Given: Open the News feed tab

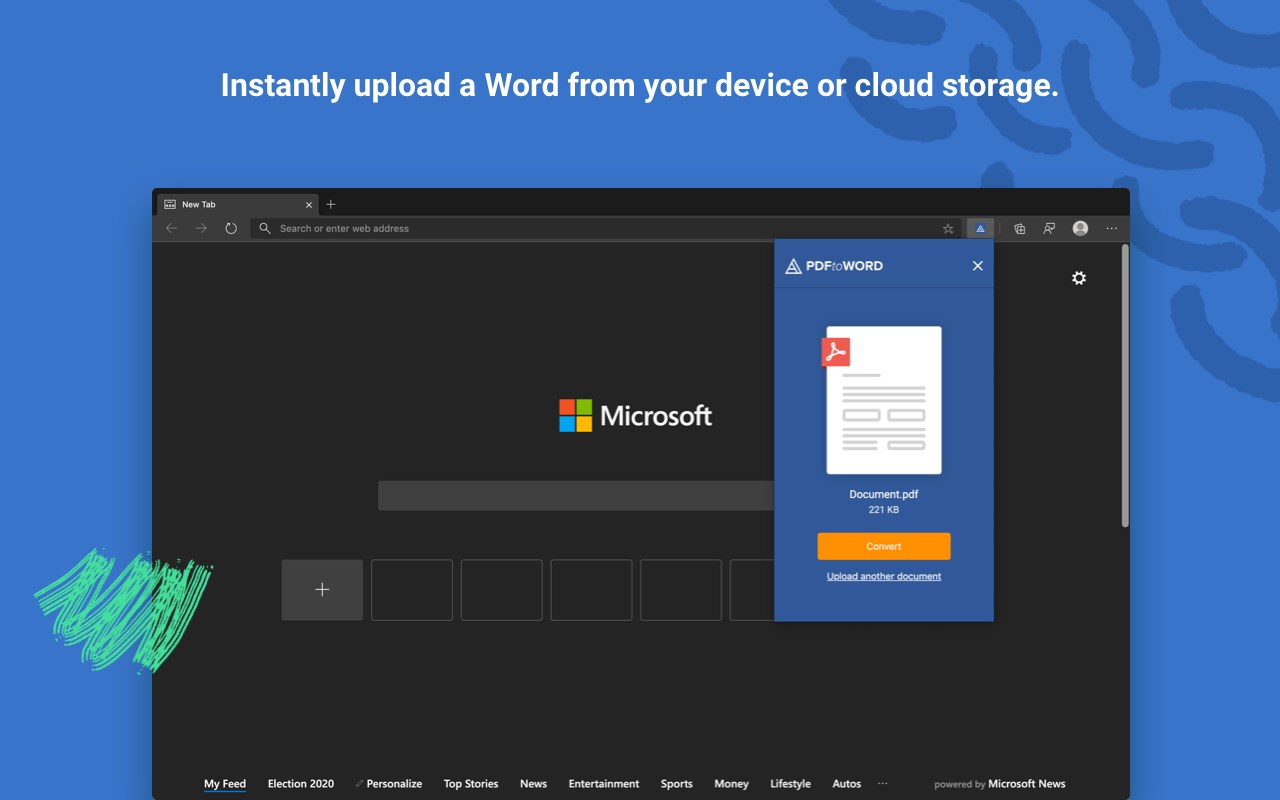Looking at the screenshot, I should coord(534,784).
